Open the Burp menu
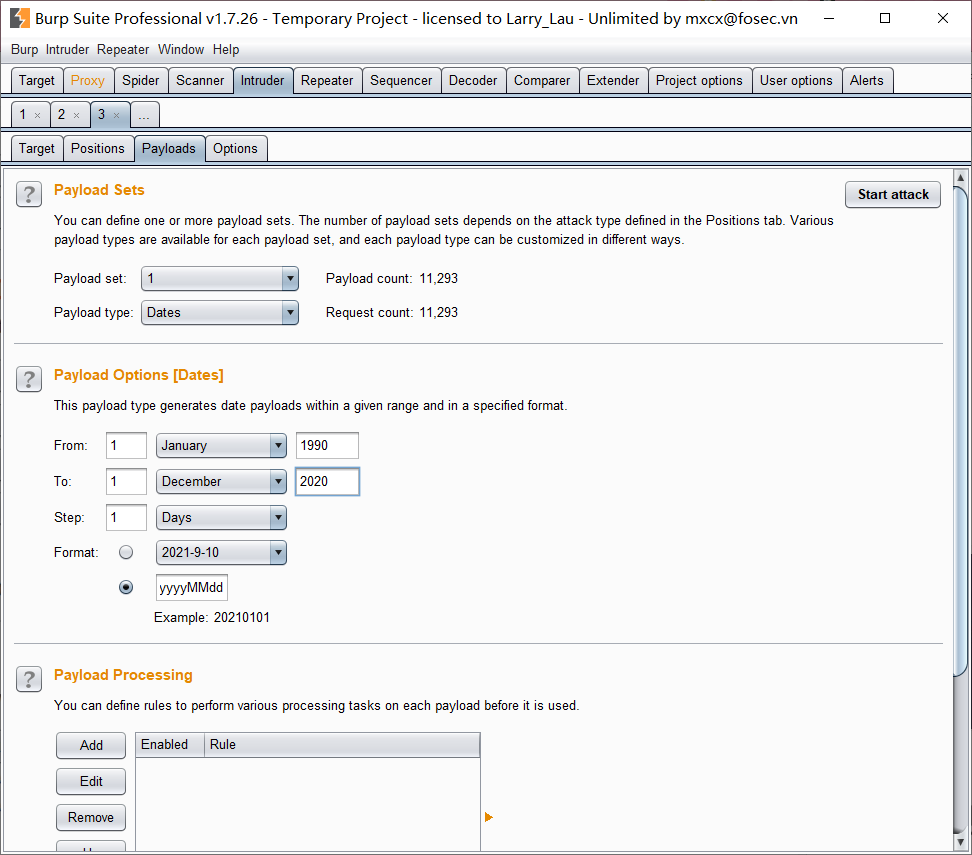The image size is (972, 855). click(x=24, y=49)
